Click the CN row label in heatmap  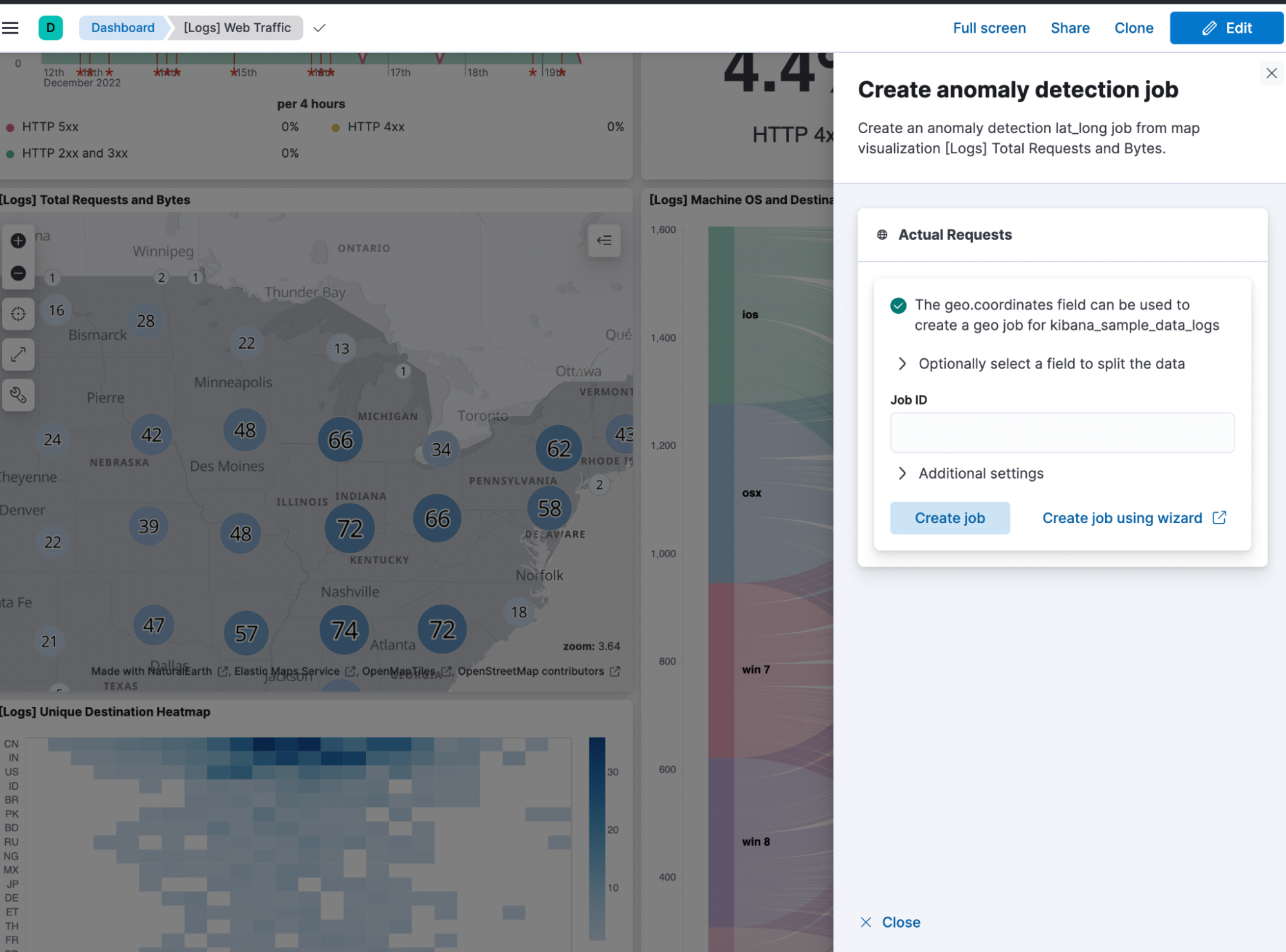tap(12, 744)
